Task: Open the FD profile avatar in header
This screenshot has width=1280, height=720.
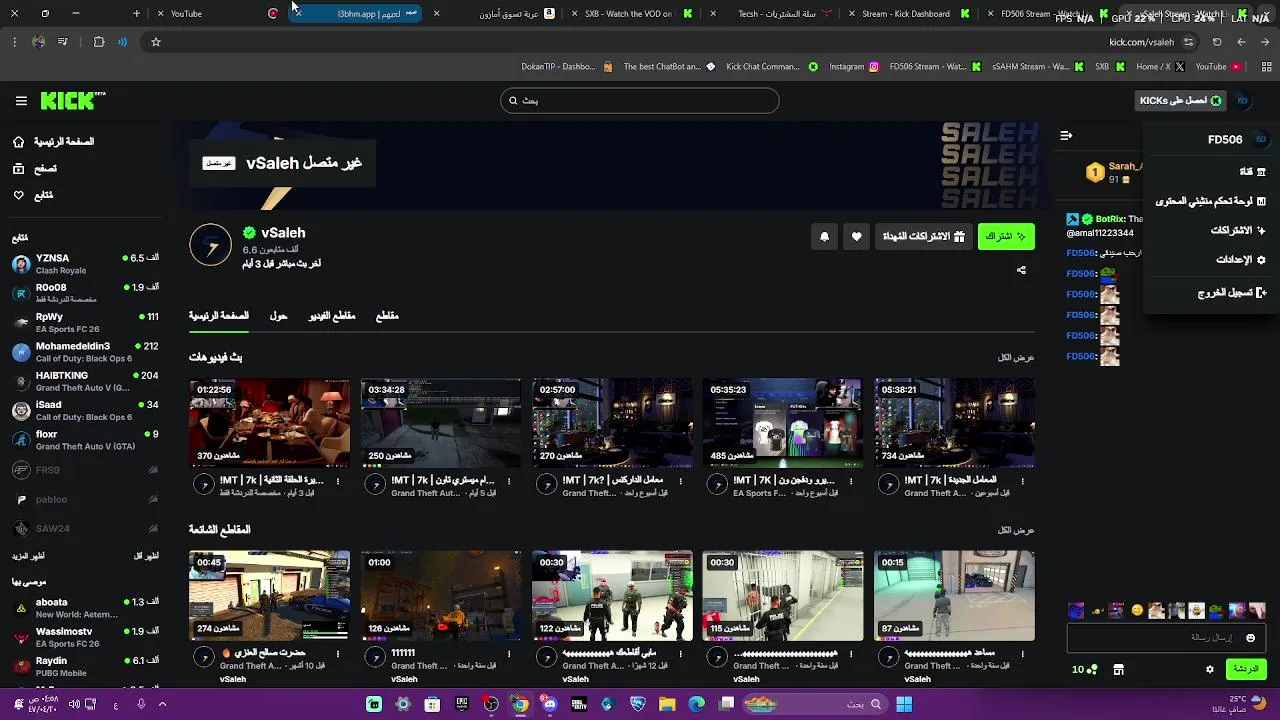Action: (x=1242, y=100)
